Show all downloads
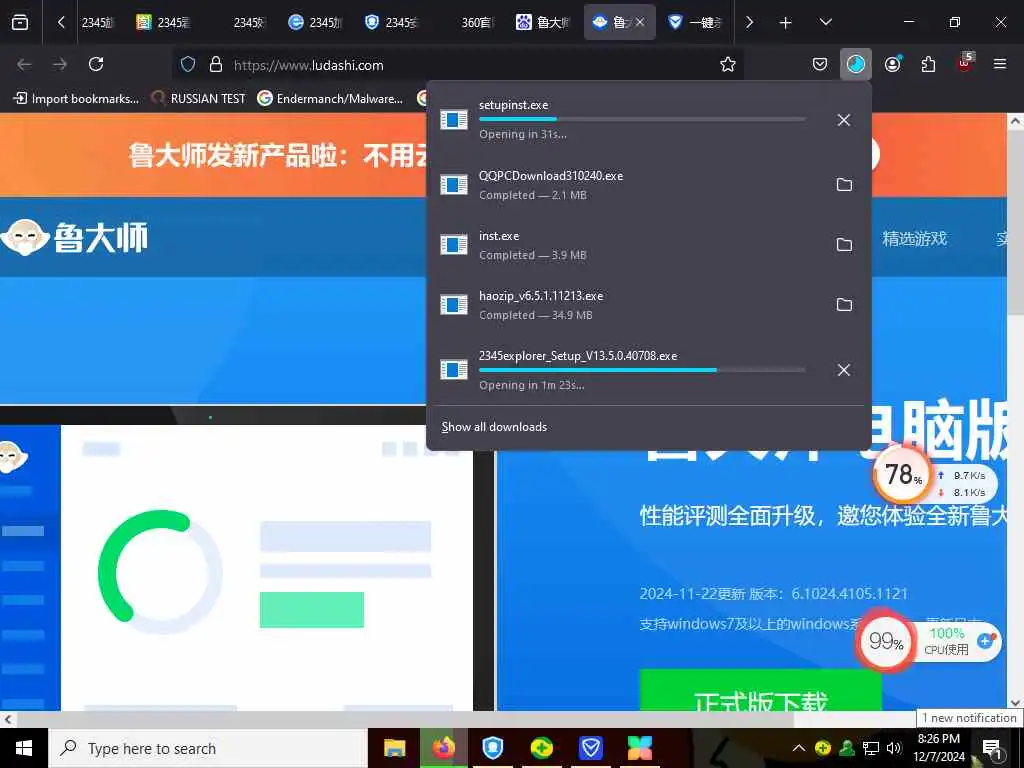The height and width of the screenshot is (768, 1024). pyautogui.click(x=494, y=427)
